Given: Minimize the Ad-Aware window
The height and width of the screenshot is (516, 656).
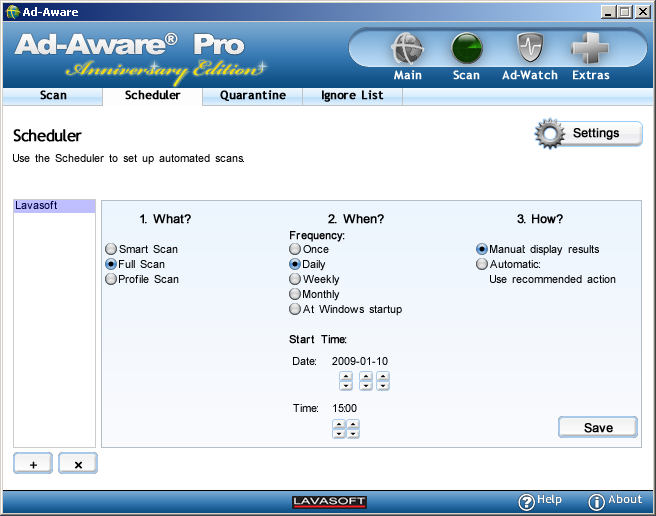Looking at the screenshot, I should pyautogui.click(x=608, y=12).
